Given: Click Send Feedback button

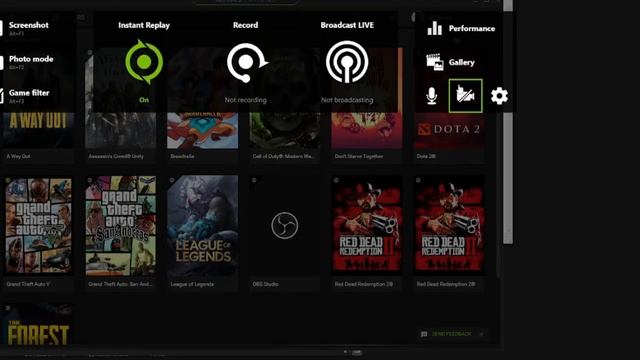Looking at the screenshot, I should point(452,334).
